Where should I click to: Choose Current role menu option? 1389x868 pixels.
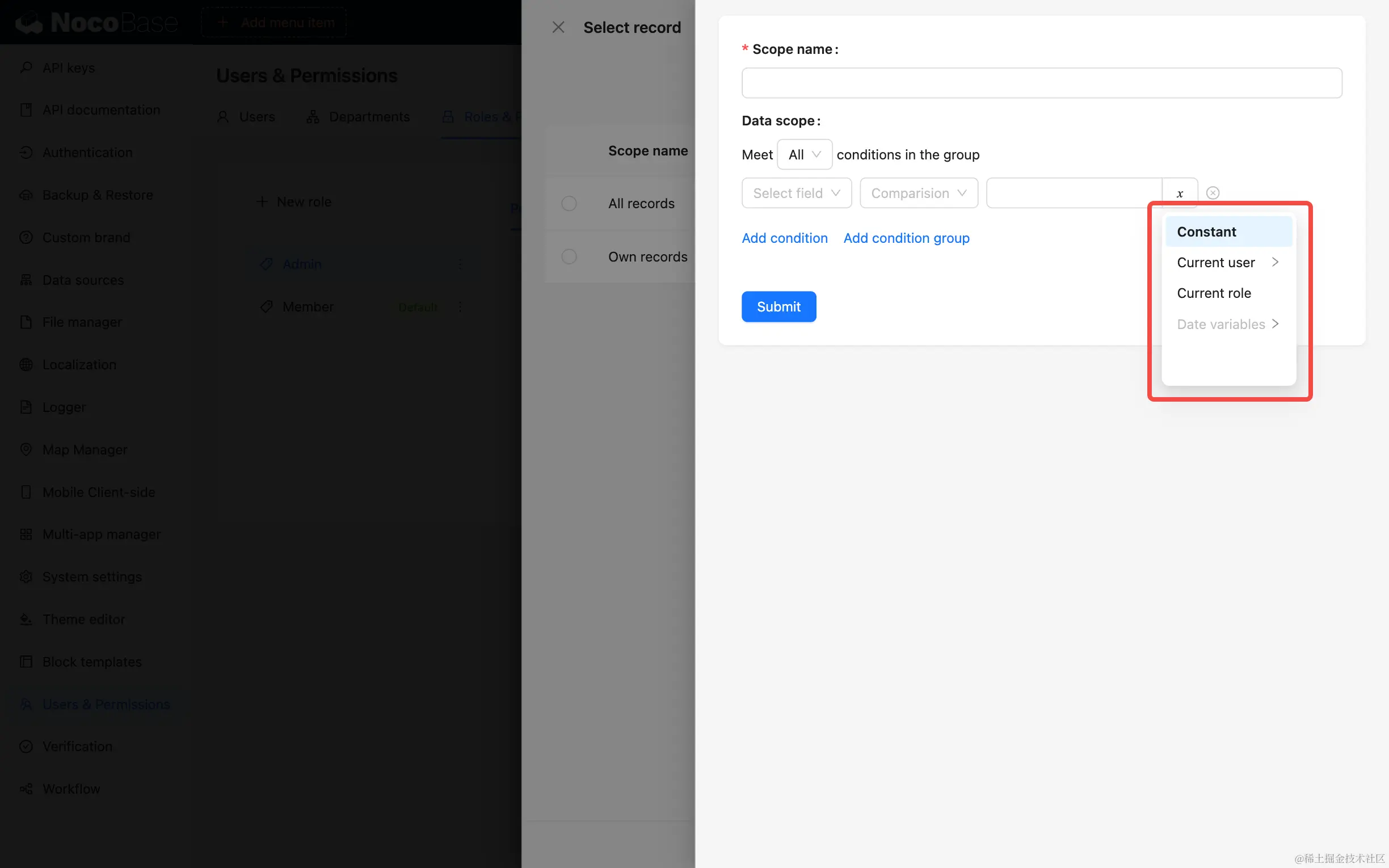[1214, 293]
